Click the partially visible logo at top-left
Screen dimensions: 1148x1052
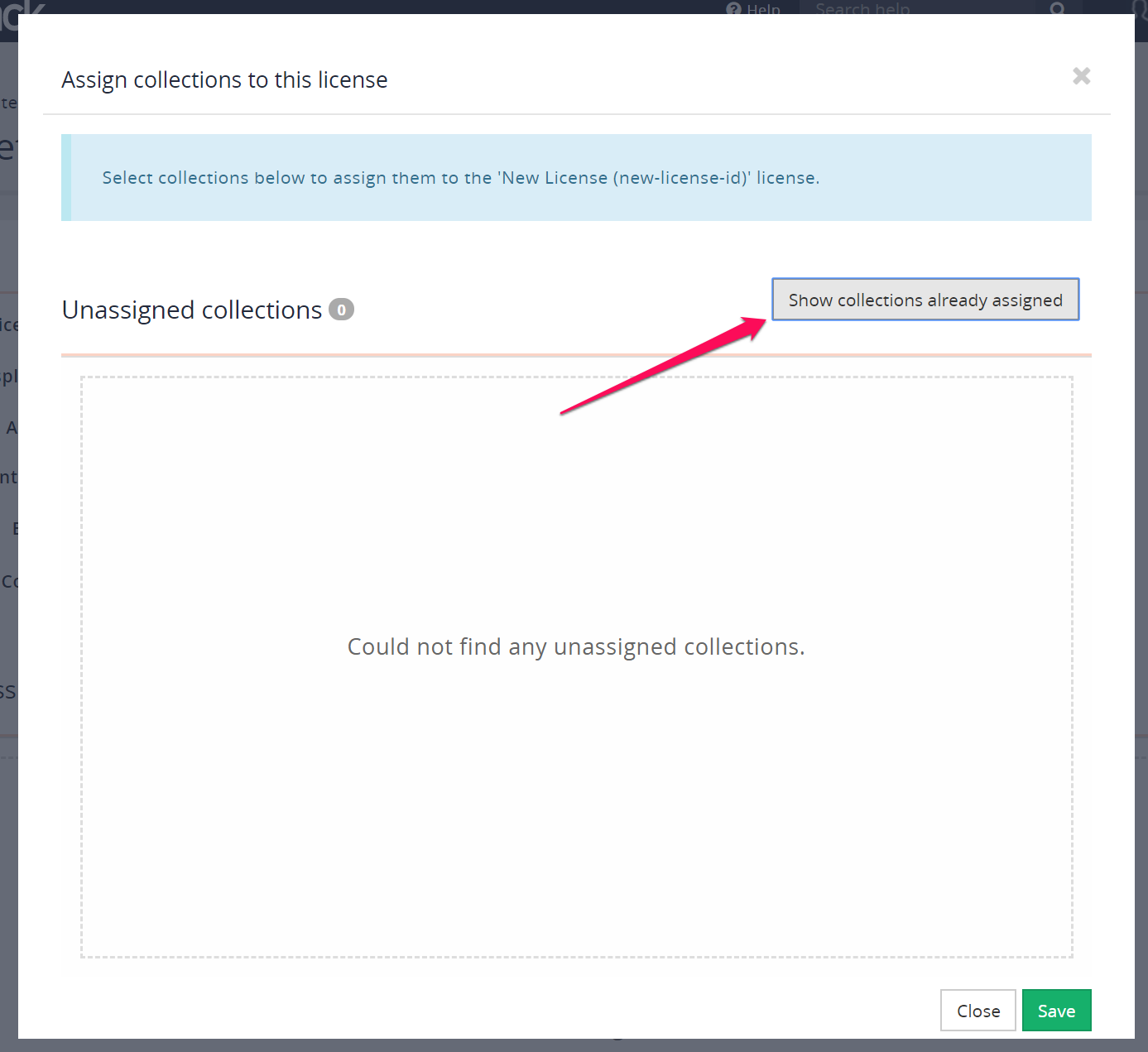[x=23, y=7]
